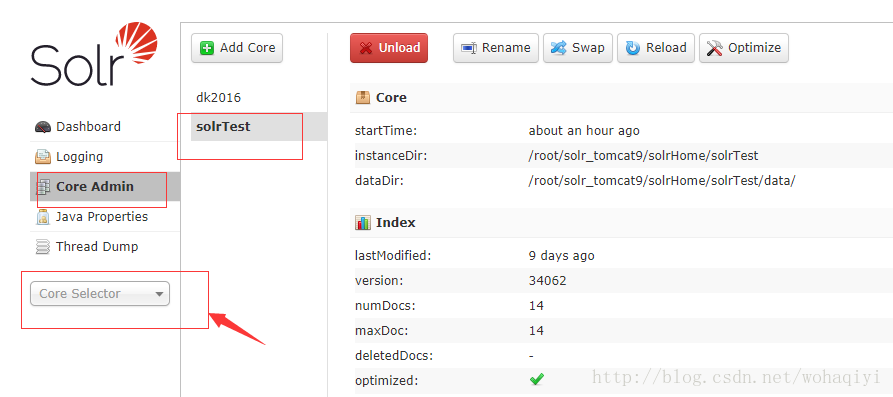Click the deletedDocs label
893x397 pixels.
tap(394, 356)
